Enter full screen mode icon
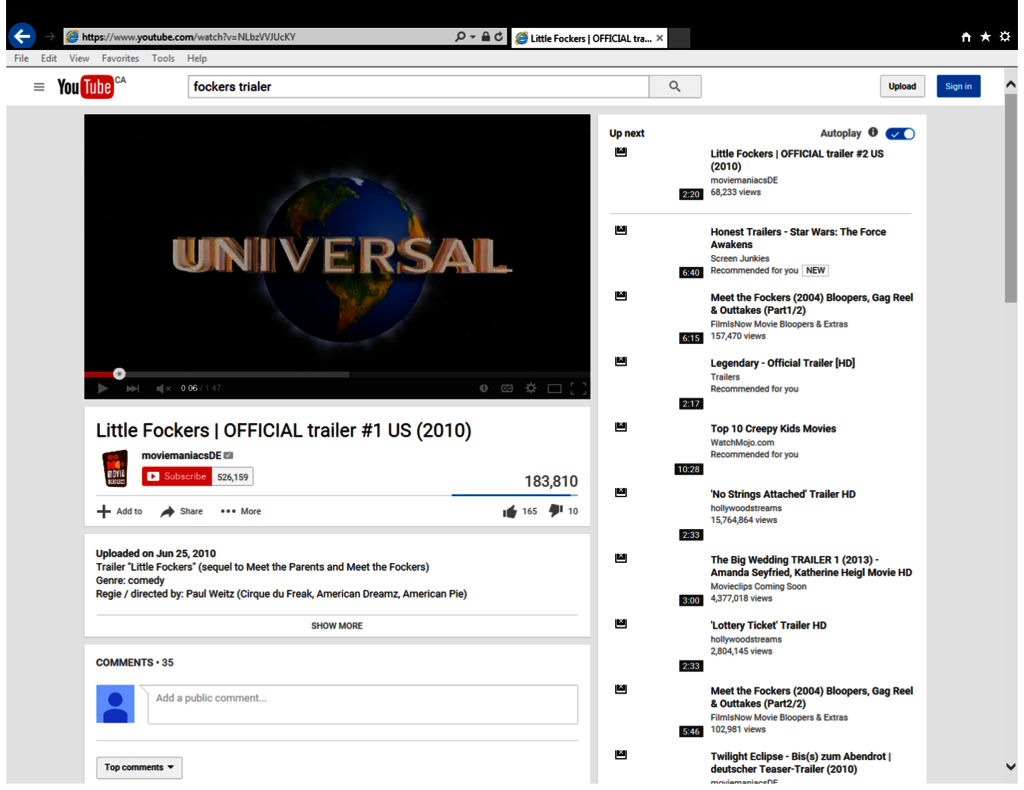This screenshot has height=790, width=1024. tap(578, 388)
